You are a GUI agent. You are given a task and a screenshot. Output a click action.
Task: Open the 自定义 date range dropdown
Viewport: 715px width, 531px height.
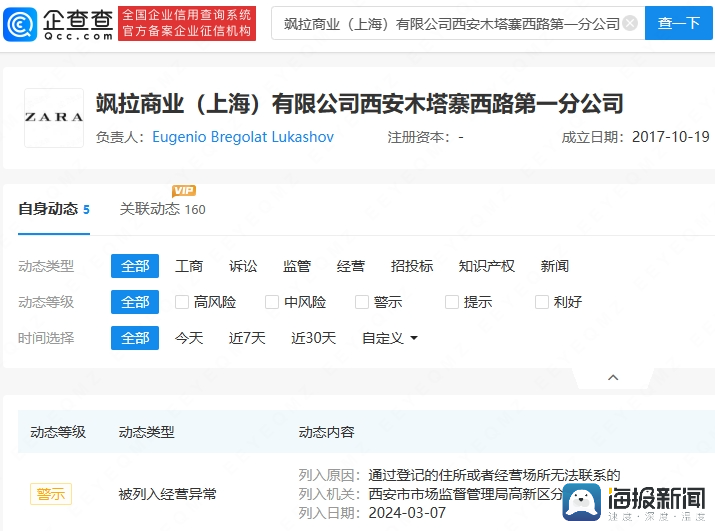click(390, 338)
